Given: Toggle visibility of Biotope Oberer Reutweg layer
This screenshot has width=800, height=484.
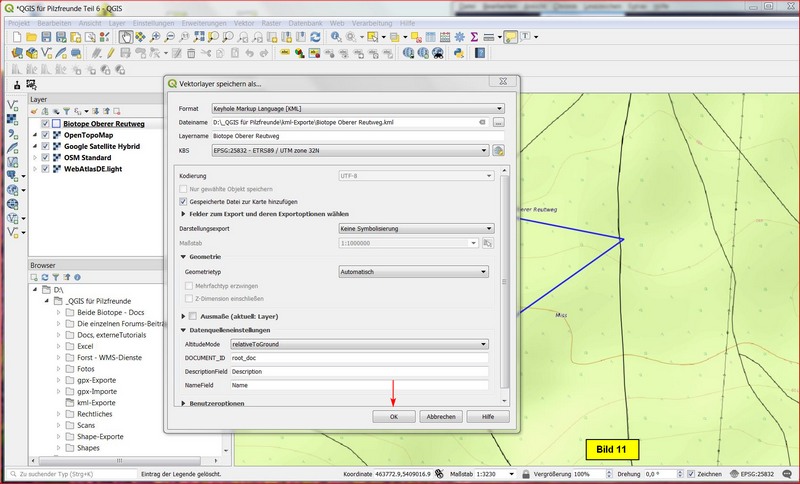Looking at the screenshot, I should point(45,123).
